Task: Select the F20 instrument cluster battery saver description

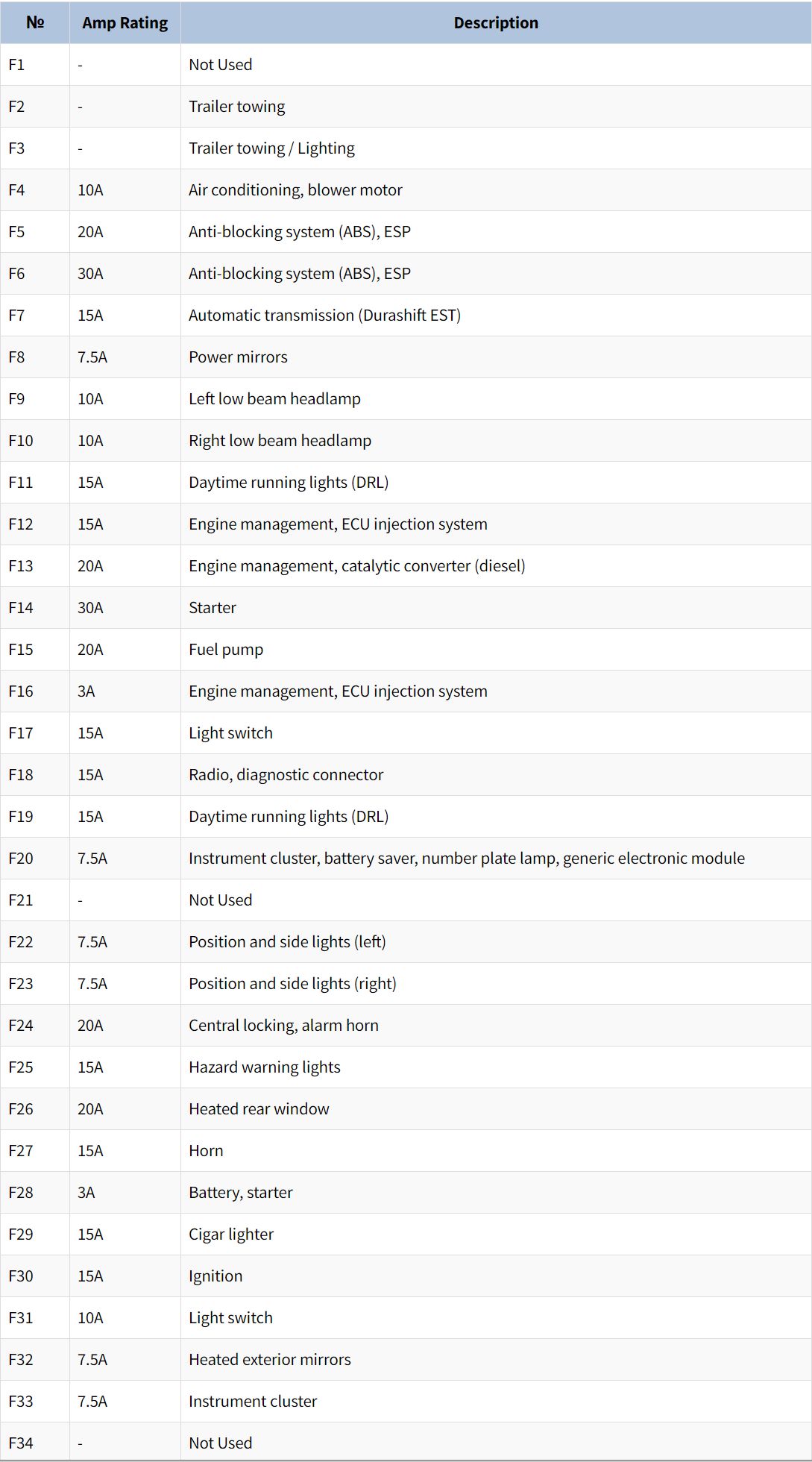Action: (467, 859)
